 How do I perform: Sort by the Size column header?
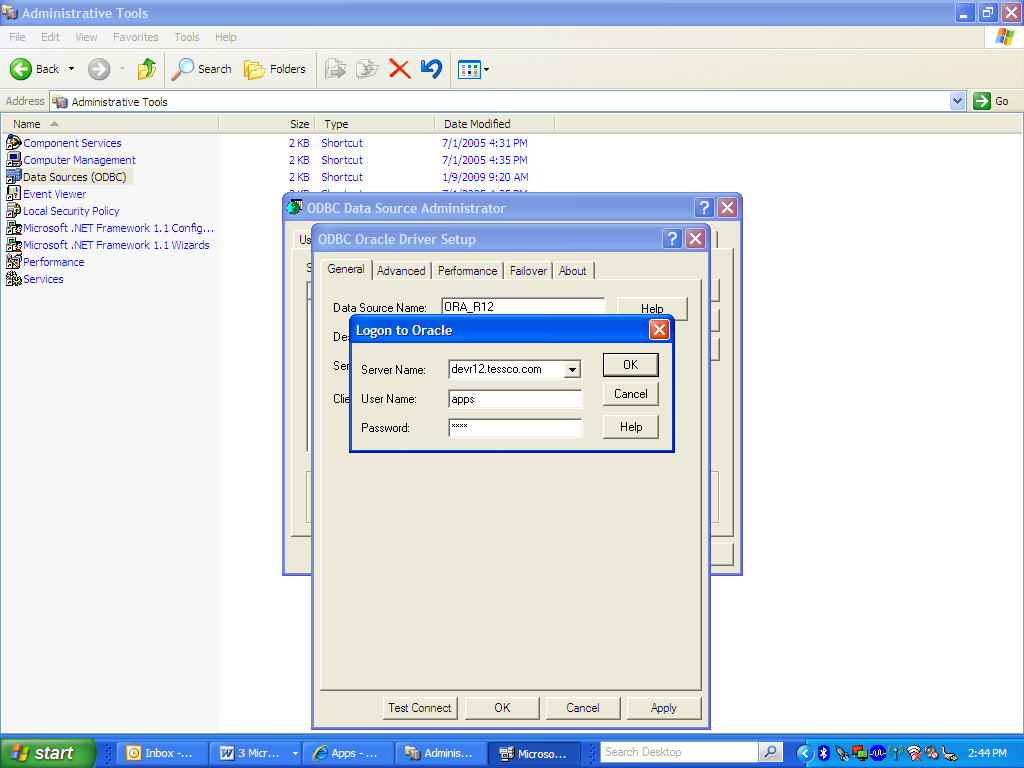coord(267,124)
